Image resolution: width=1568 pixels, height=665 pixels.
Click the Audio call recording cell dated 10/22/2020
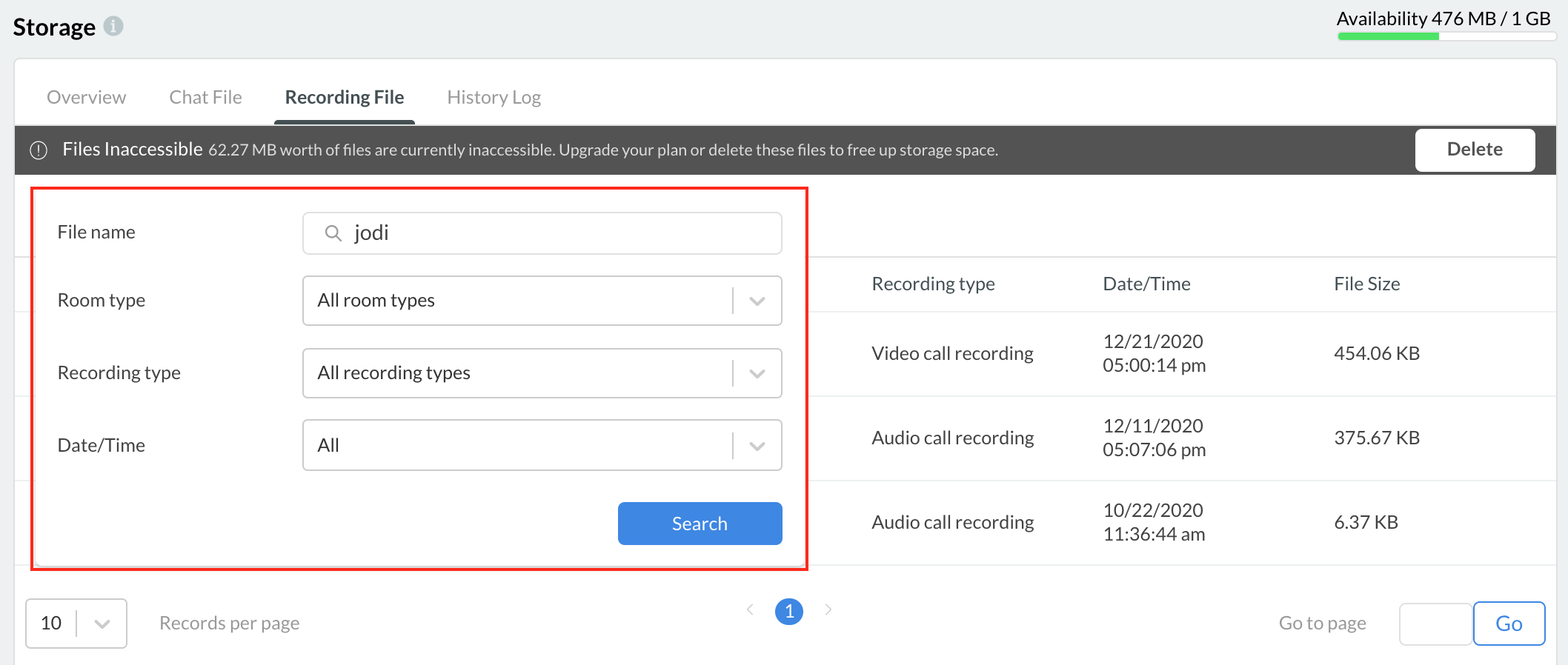[952, 523]
